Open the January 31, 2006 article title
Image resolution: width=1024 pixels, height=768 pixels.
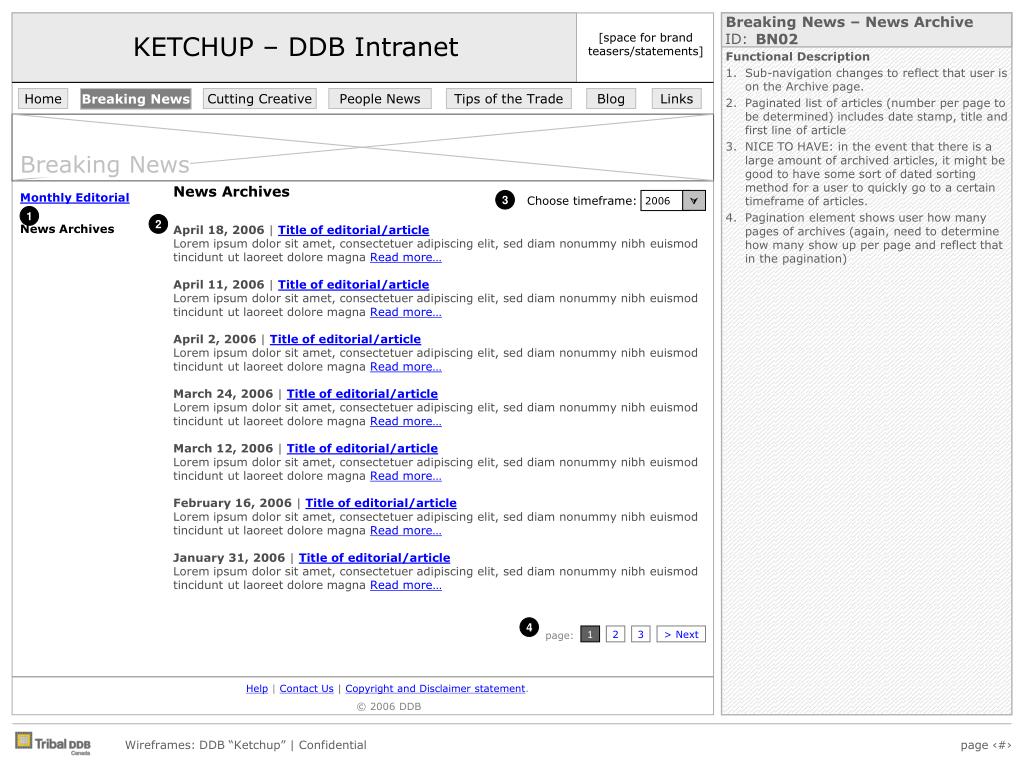(374, 558)
